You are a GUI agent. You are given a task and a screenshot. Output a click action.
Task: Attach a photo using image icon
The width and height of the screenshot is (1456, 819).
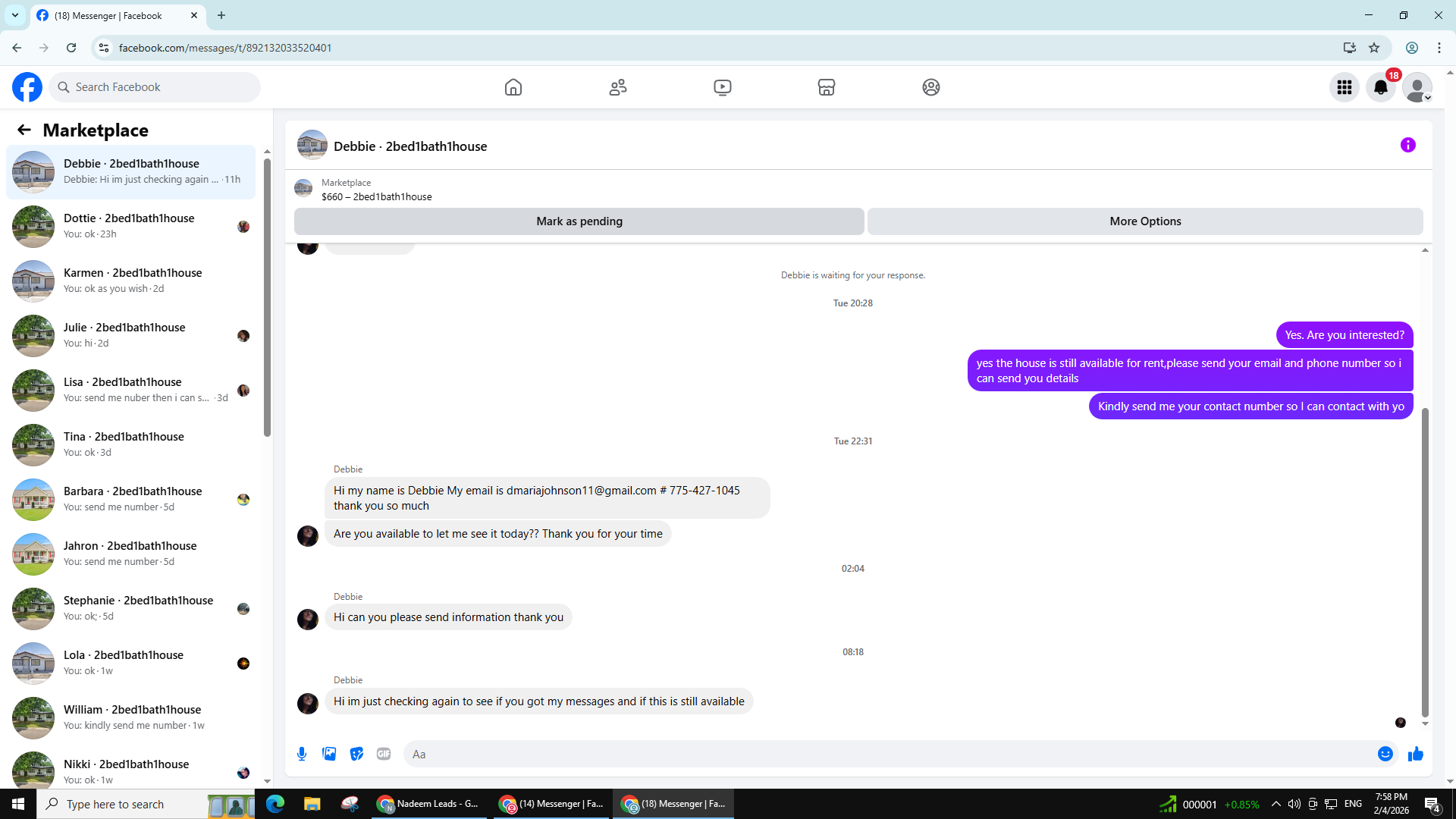(329, 754)
